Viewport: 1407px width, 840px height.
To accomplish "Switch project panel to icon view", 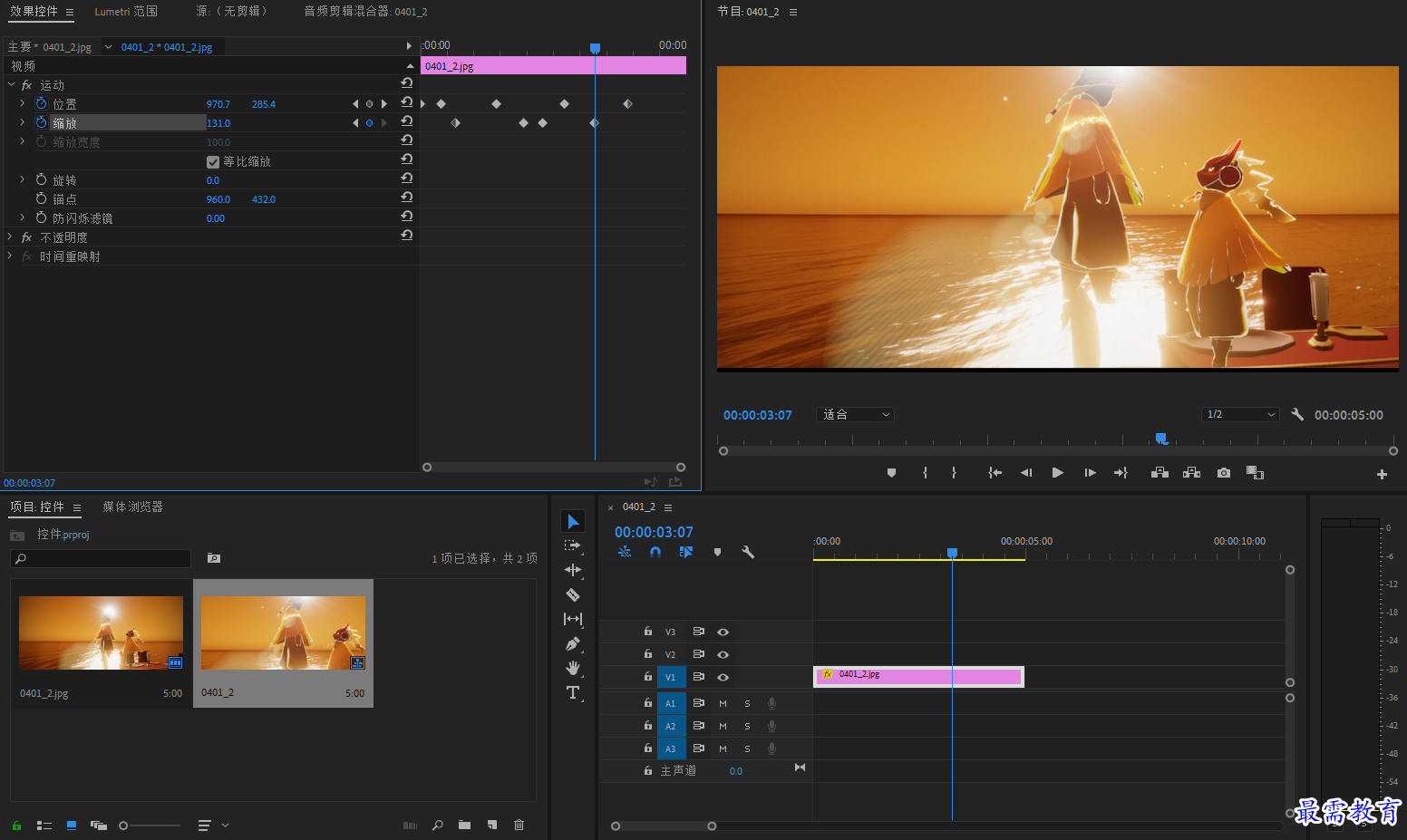I will click(72, 826).
